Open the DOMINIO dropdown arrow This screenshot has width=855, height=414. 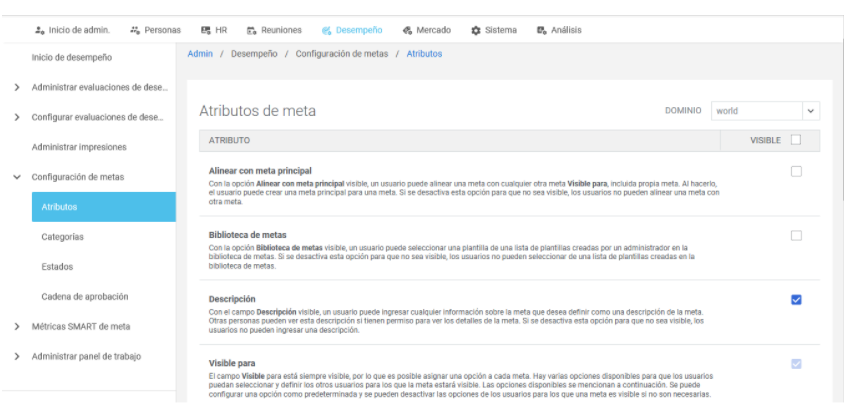[x=811, y=111]
